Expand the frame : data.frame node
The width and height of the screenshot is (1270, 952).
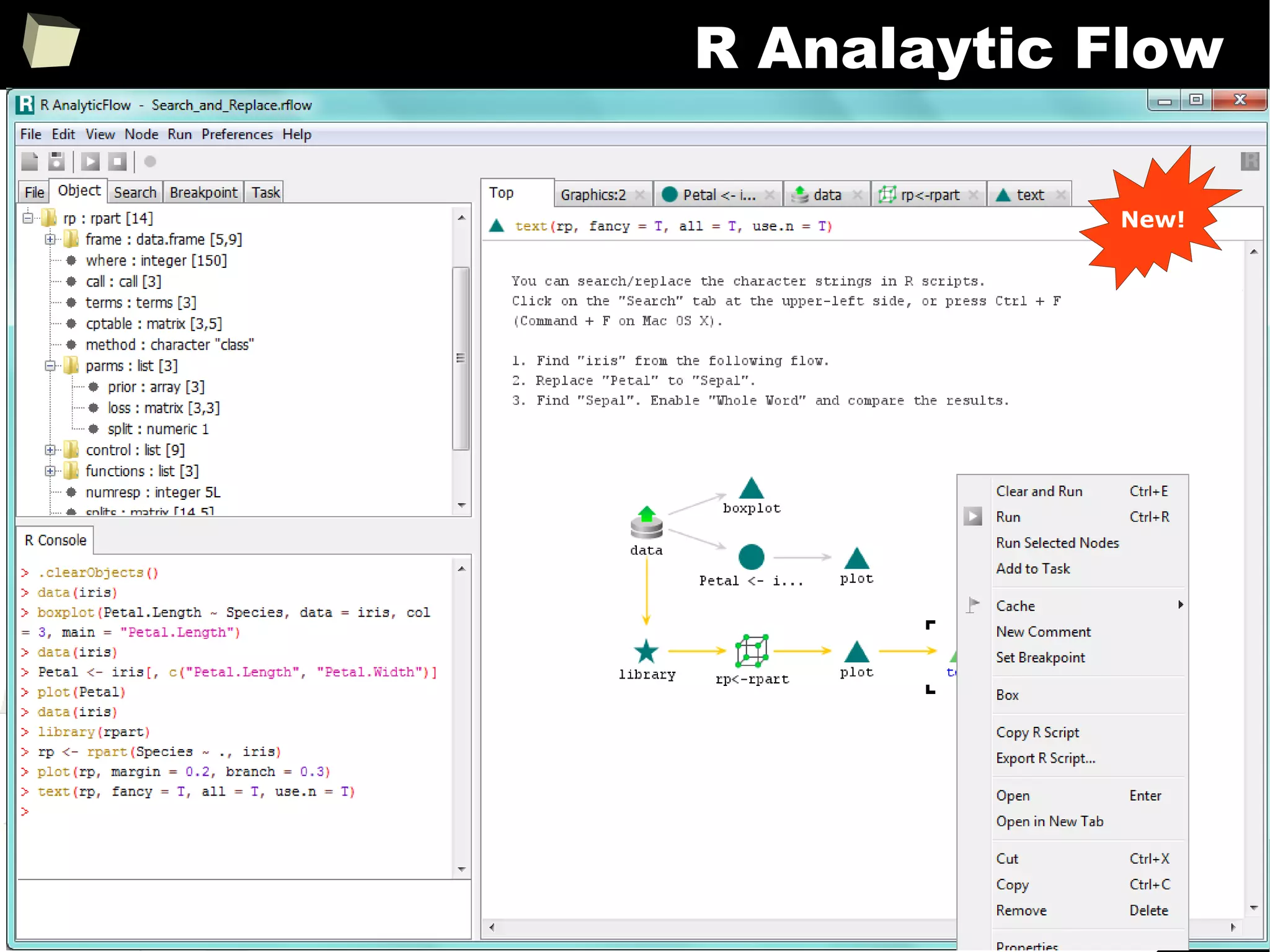point(50,239)
